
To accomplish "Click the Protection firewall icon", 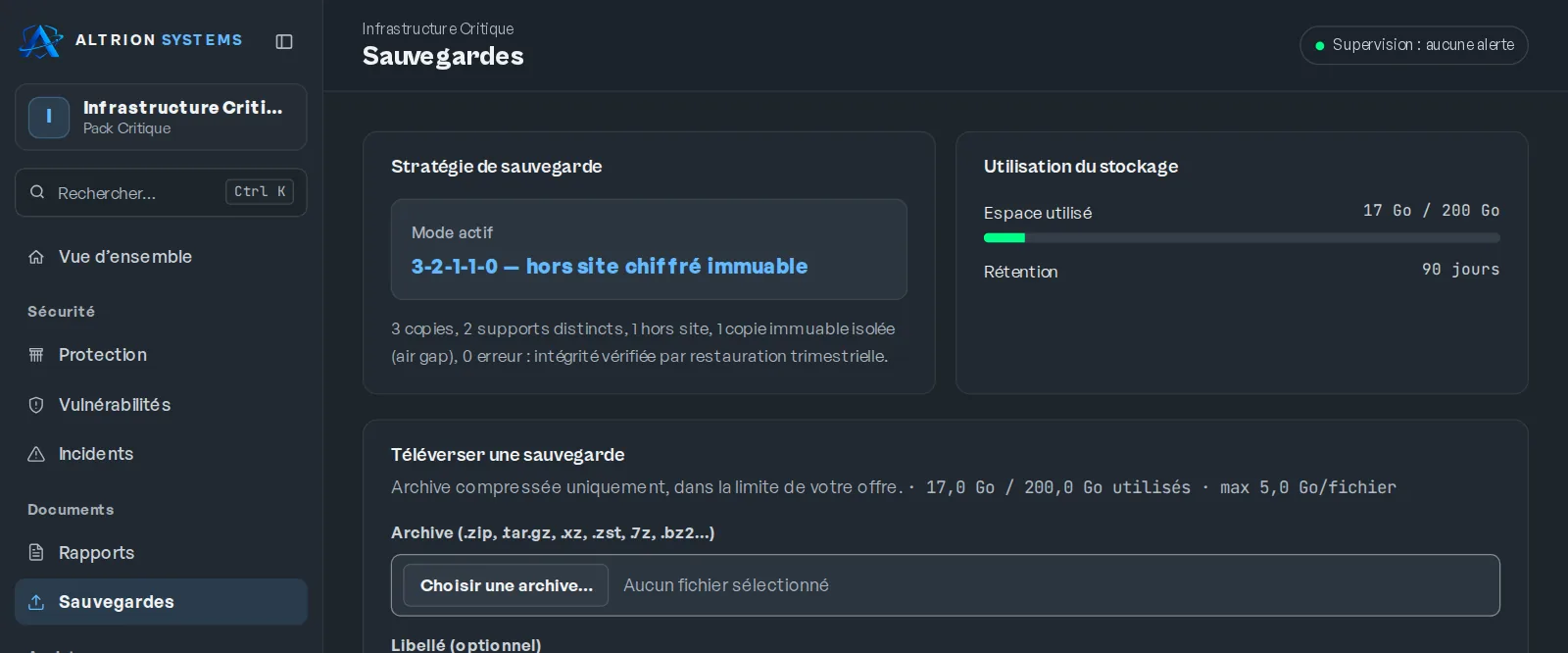I will click(x=36, y=355).
